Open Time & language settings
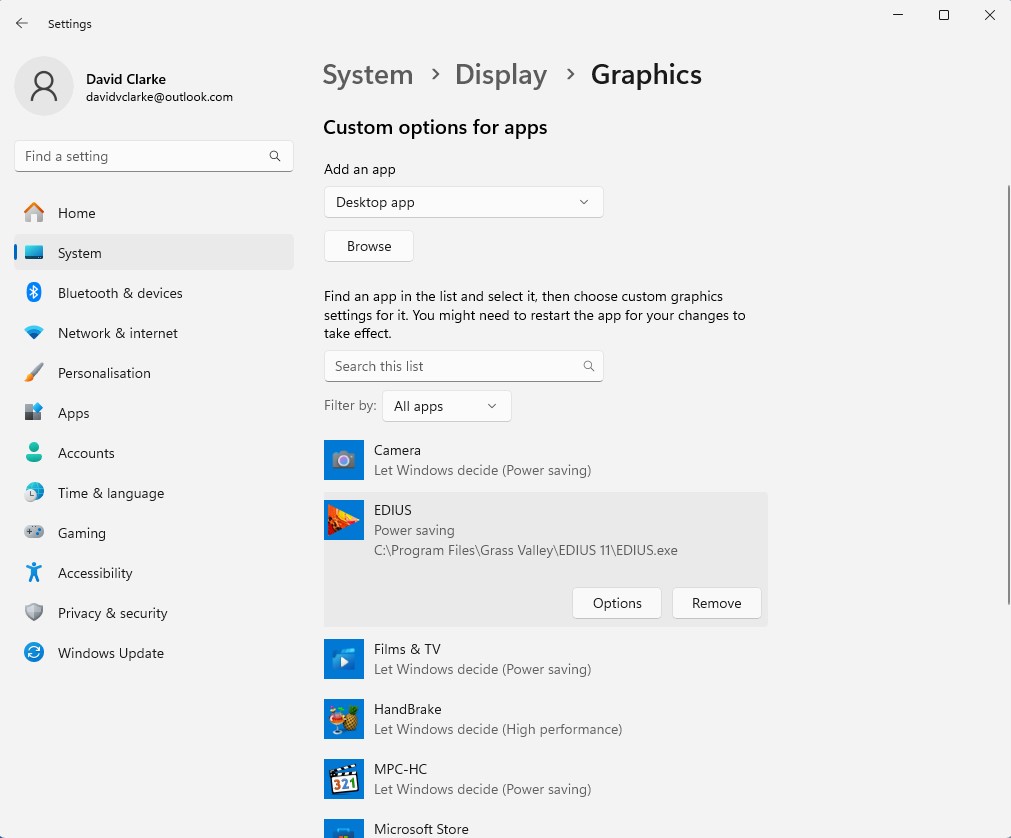 (153, 492)
